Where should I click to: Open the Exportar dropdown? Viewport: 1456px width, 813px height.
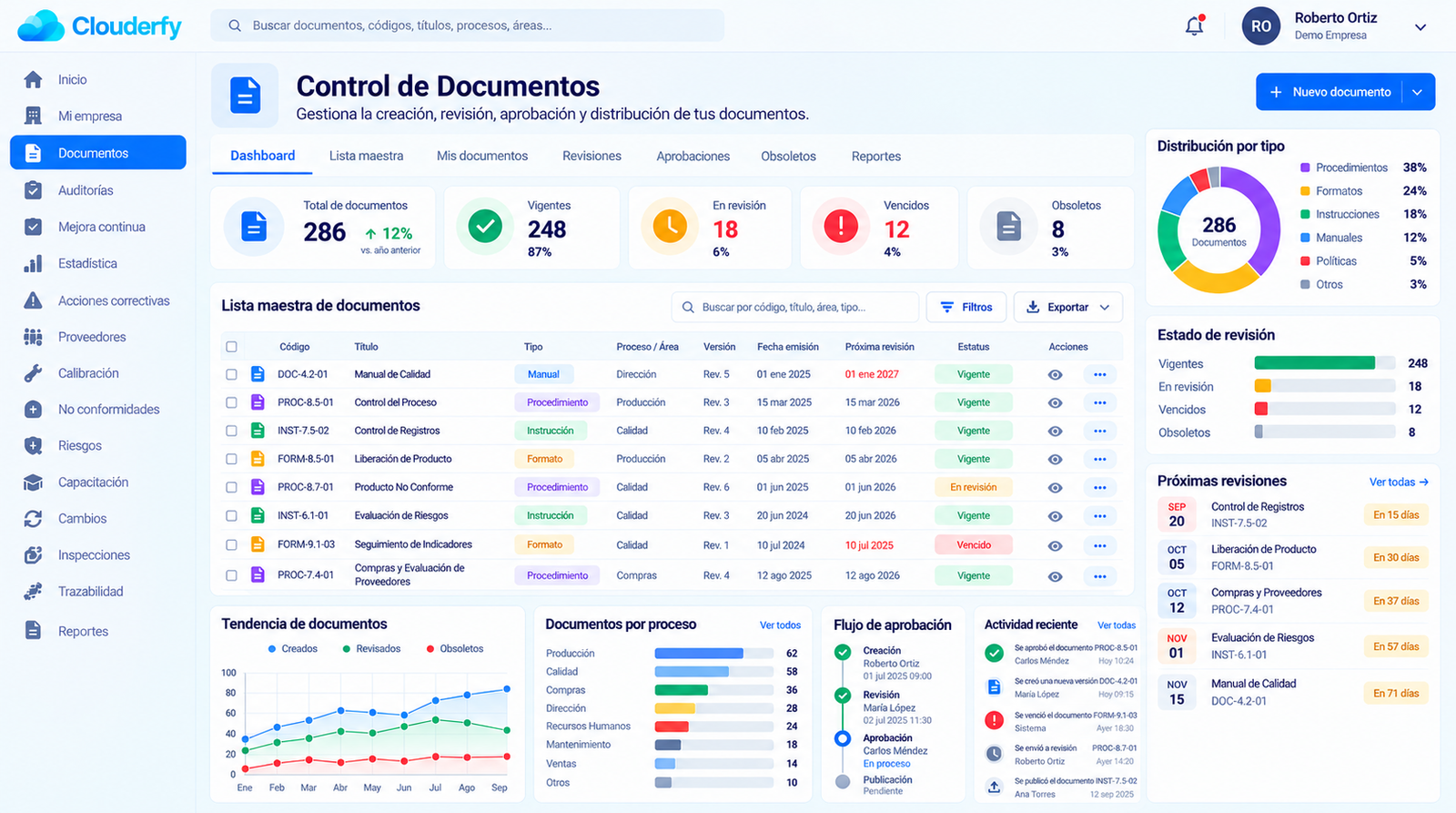pos(1068,308)
